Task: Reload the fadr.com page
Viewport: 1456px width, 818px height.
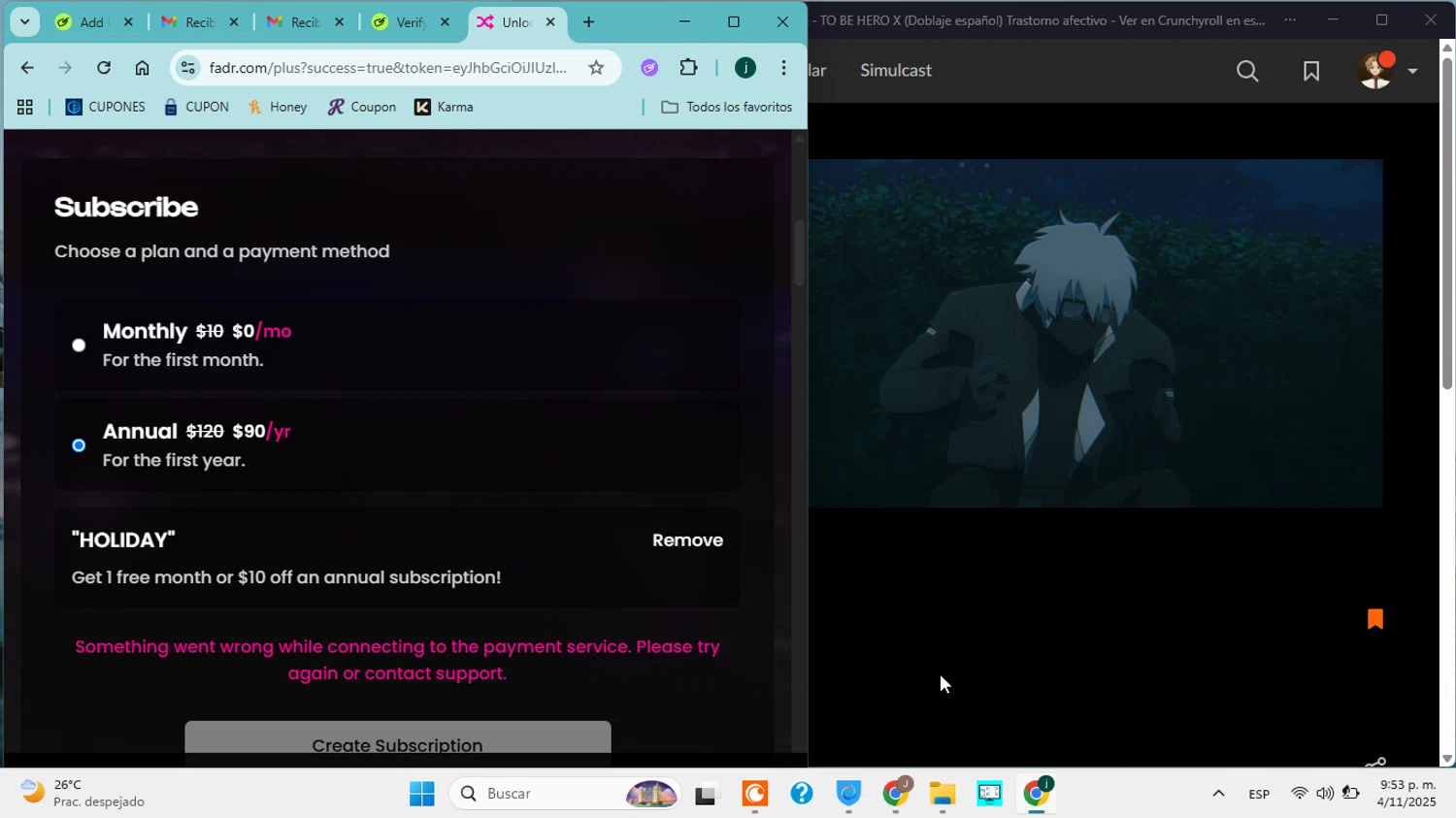Action: [104, 68]
